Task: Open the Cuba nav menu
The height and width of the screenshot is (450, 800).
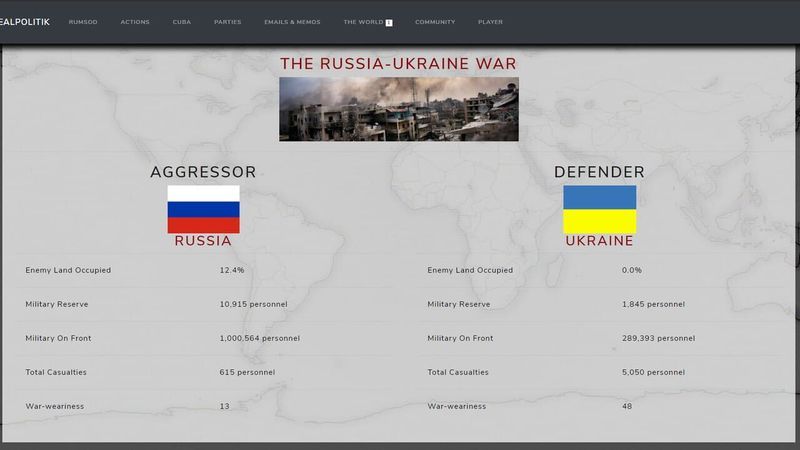Action: [x=181, y=22]
